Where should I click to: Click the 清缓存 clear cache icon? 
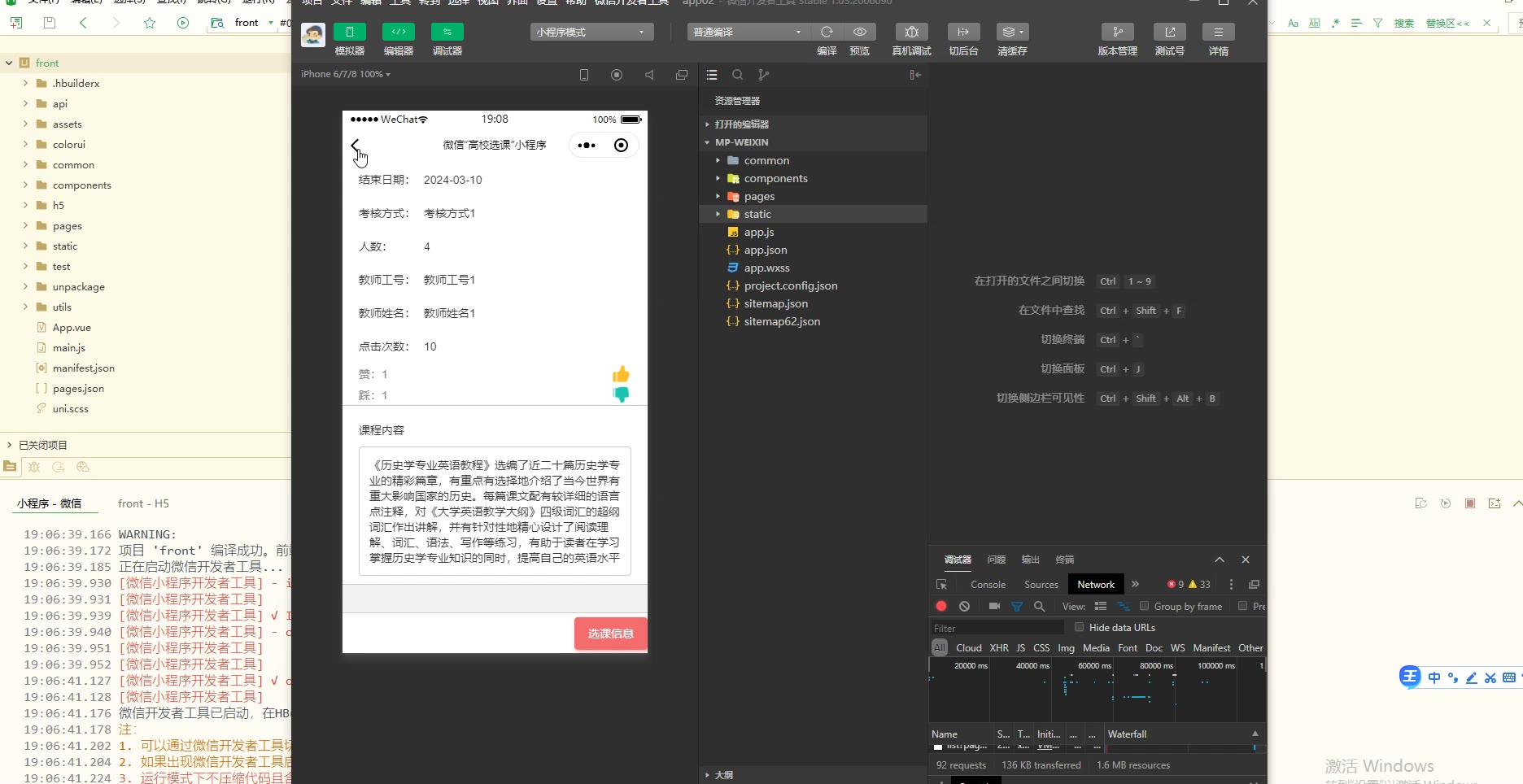[1012, 33]
